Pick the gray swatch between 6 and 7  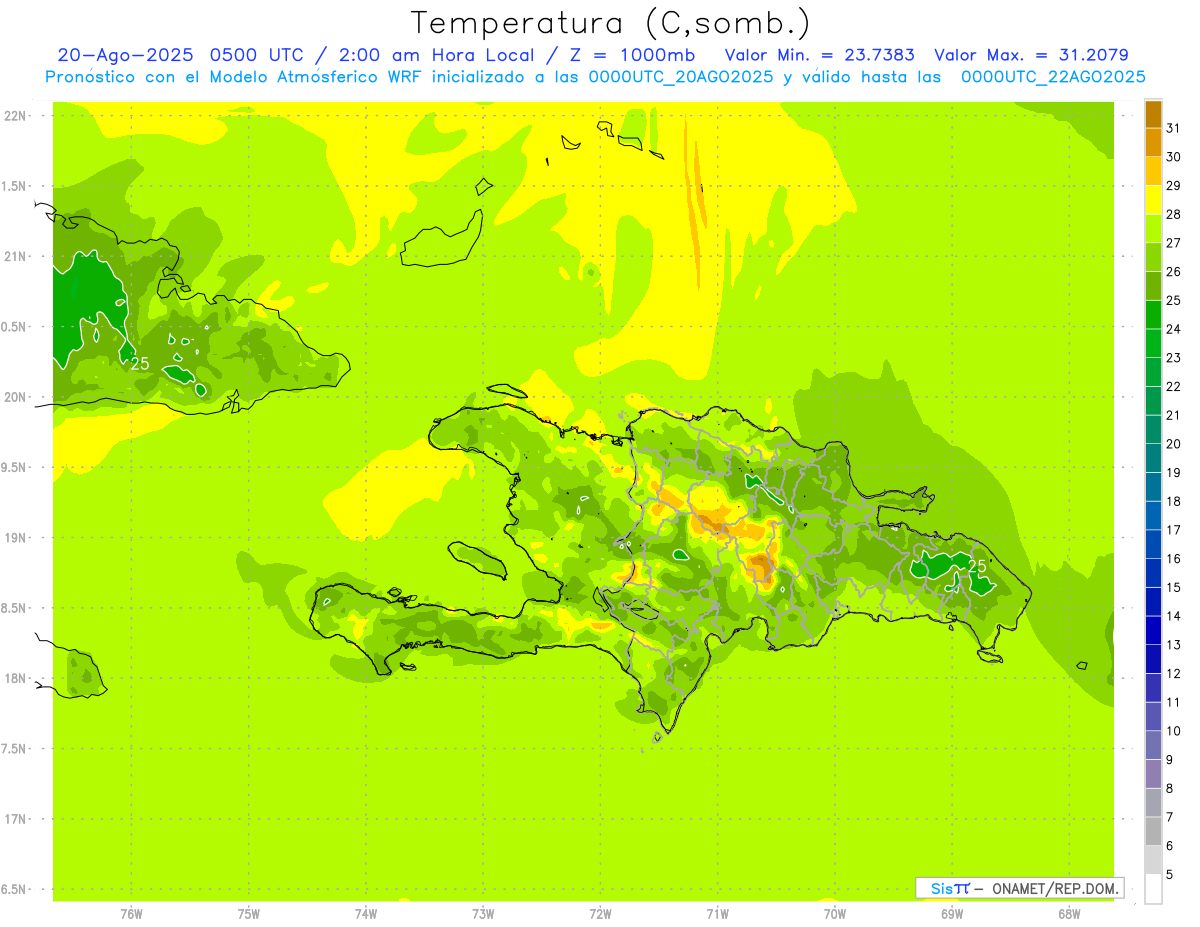(1153, 831)
